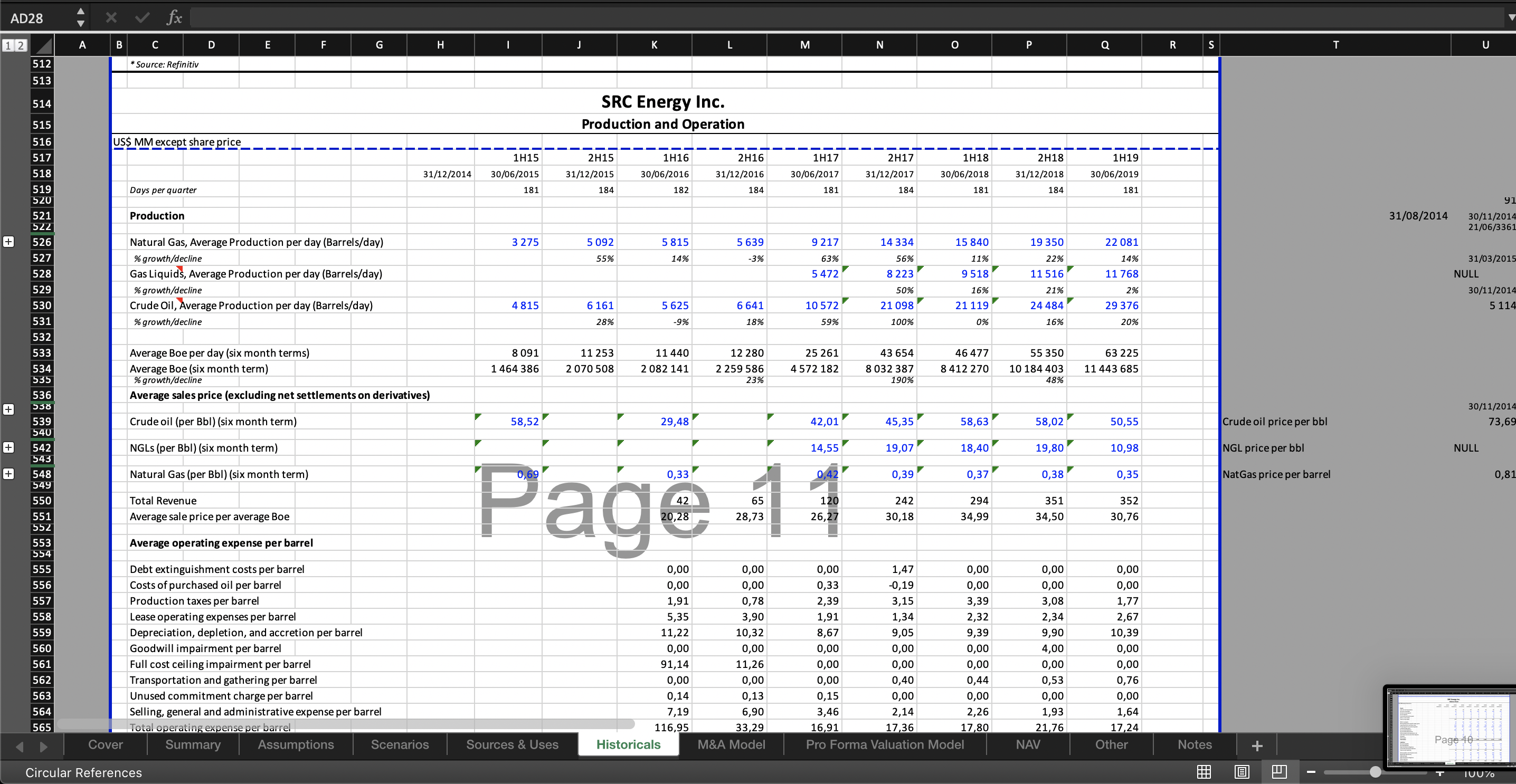Select outline level 1 button
This screenshot has width=1516, height=784.
tap(8, 45)
